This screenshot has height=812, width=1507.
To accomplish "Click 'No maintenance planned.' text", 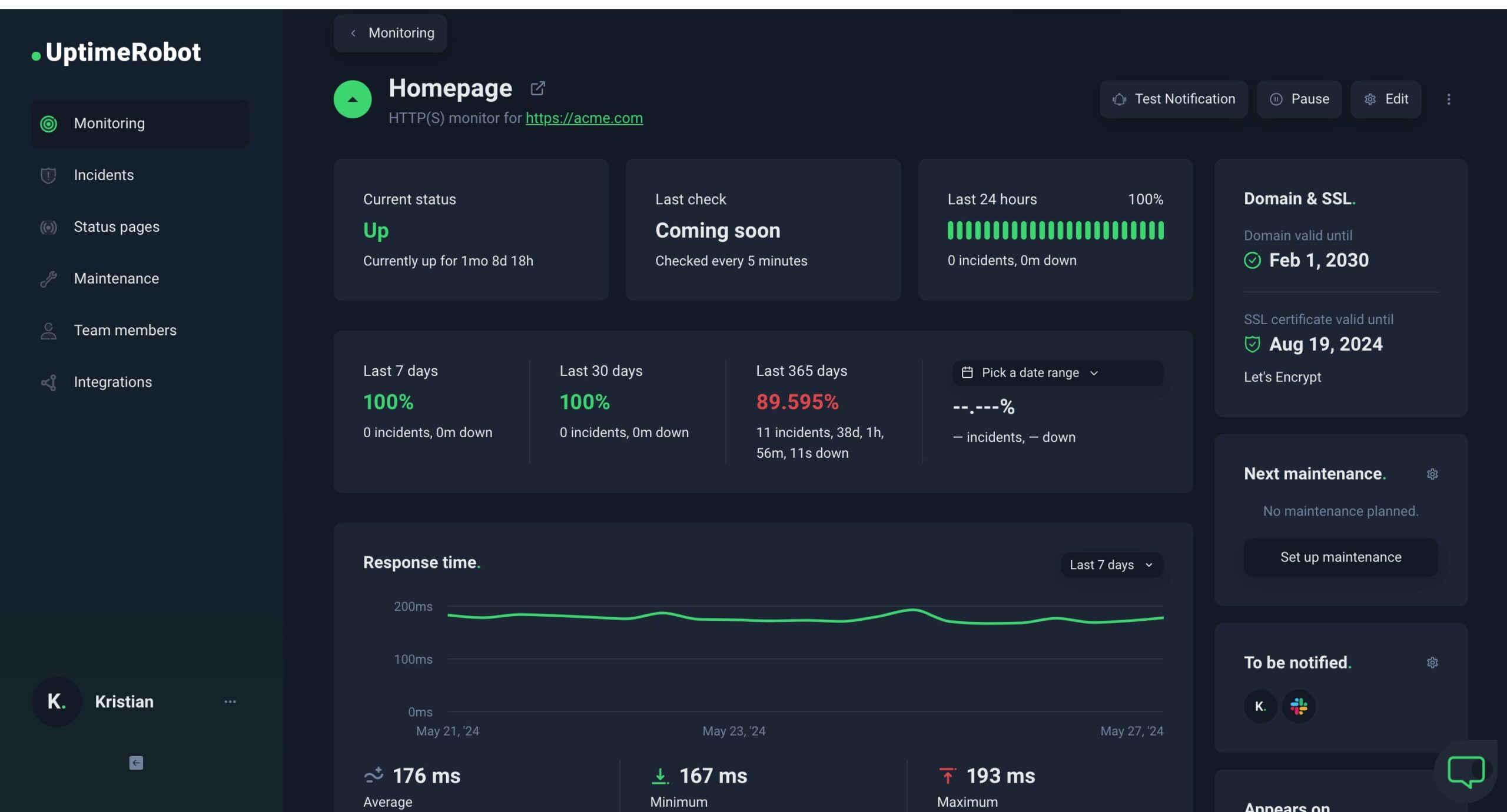I will point(1340,511).
